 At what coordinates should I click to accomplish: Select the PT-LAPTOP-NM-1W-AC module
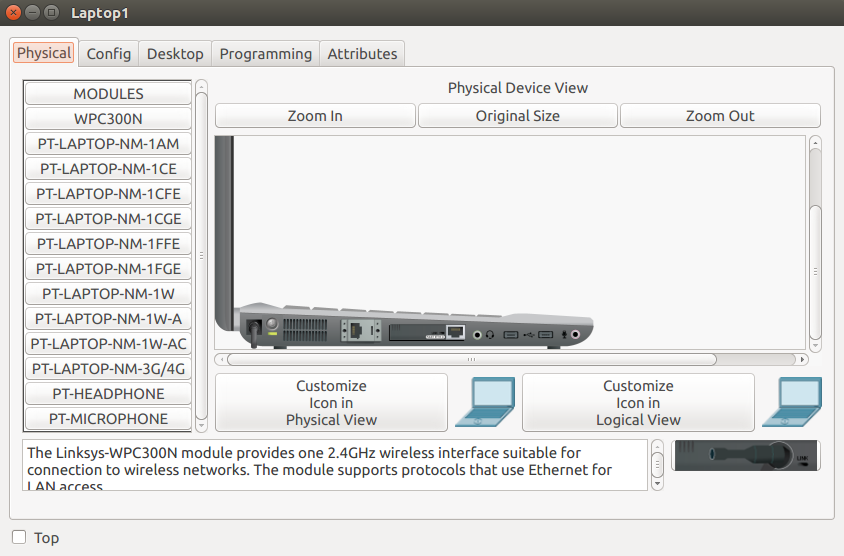[x=108, y=344]
